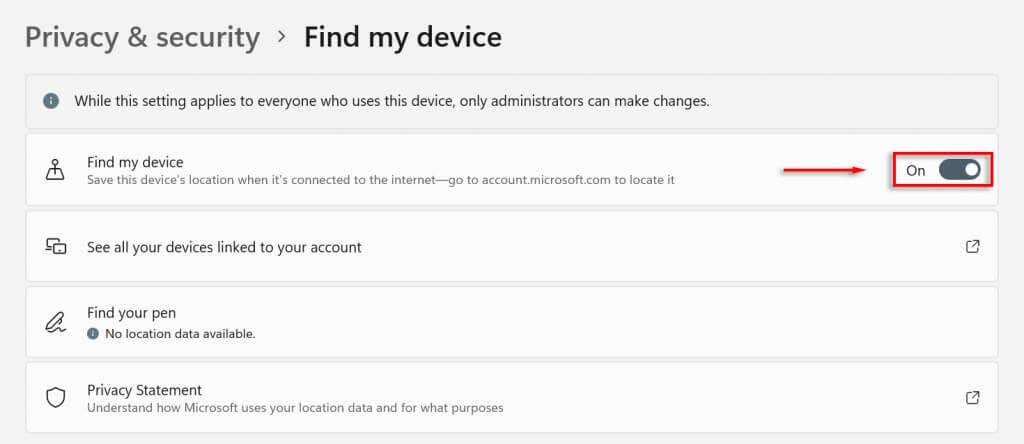Click the On label beside the switch
Screen dimensions: 1024x444
[916, 170]
